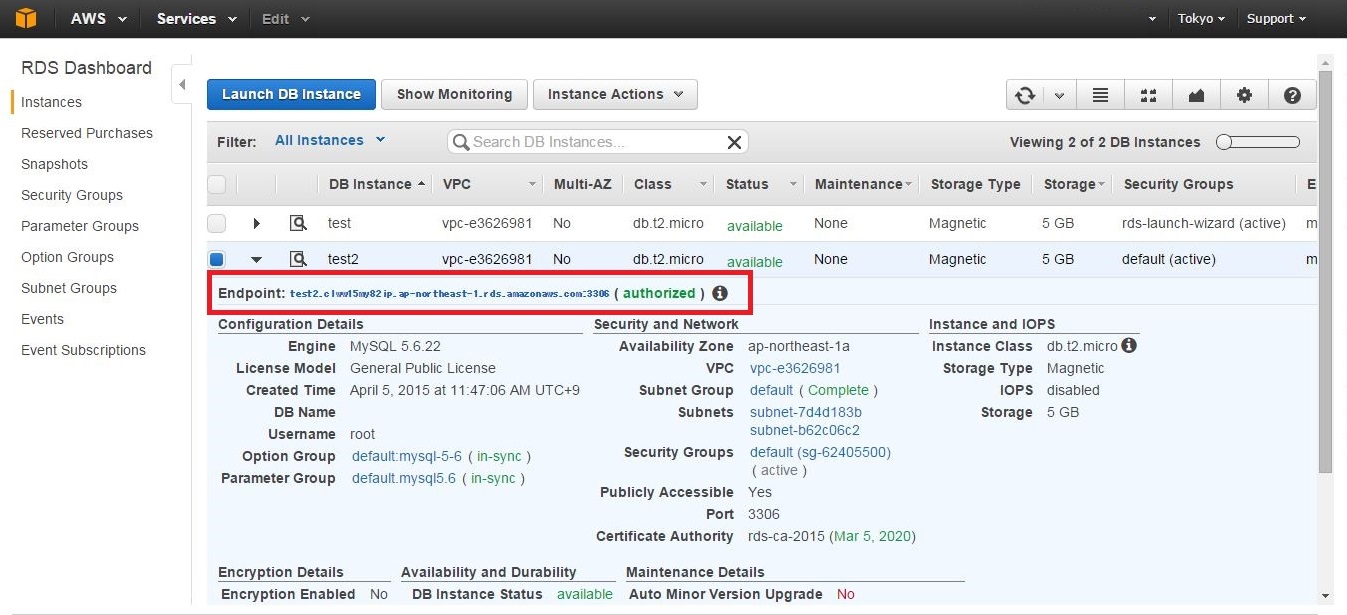The height and width of the screenshot is (615, 1347).
Task: Sort by the DB Instance column header
Action: pyautogui.click(x=378, y=184)
